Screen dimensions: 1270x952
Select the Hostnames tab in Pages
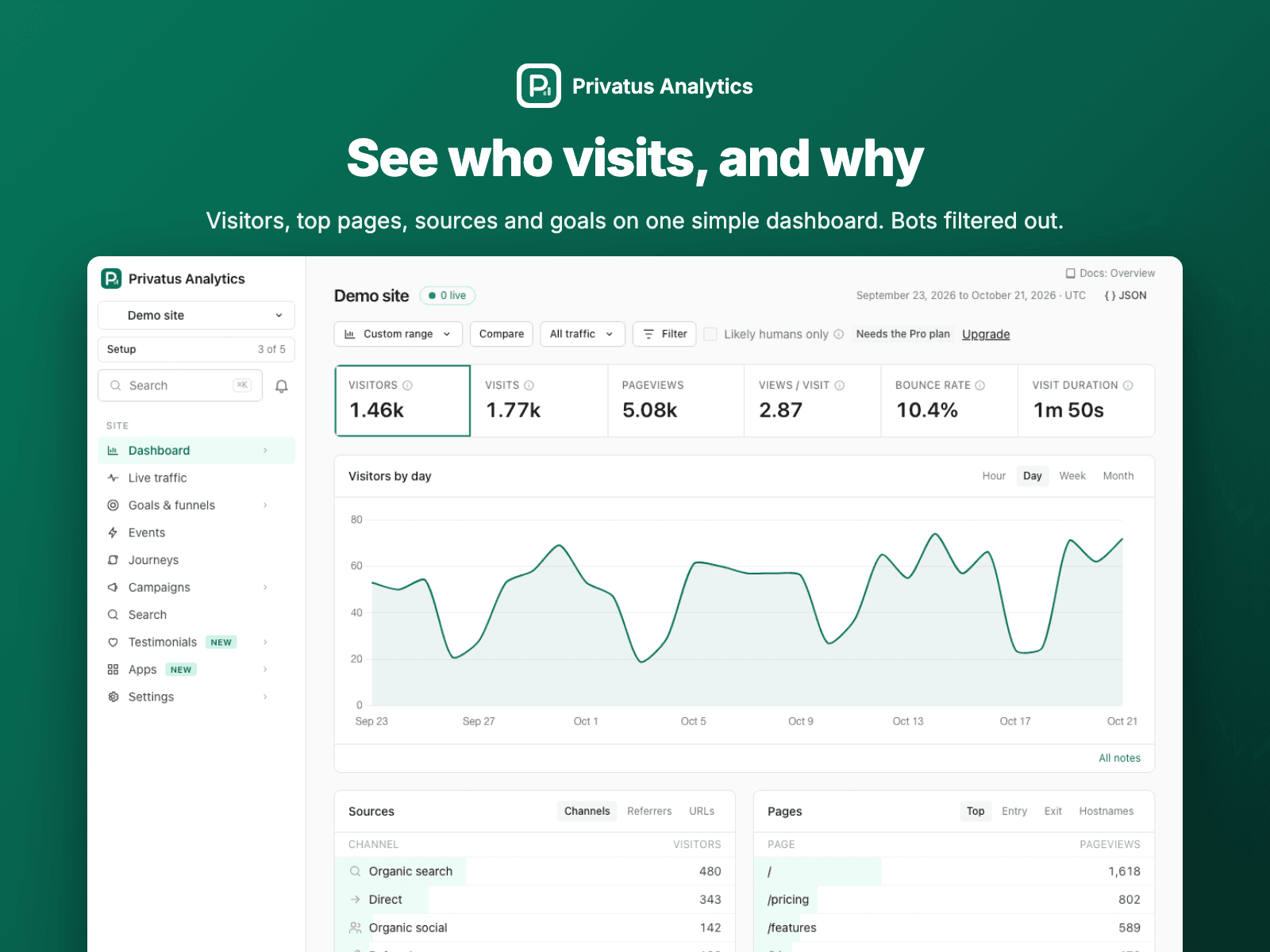tap(1106, 811)
